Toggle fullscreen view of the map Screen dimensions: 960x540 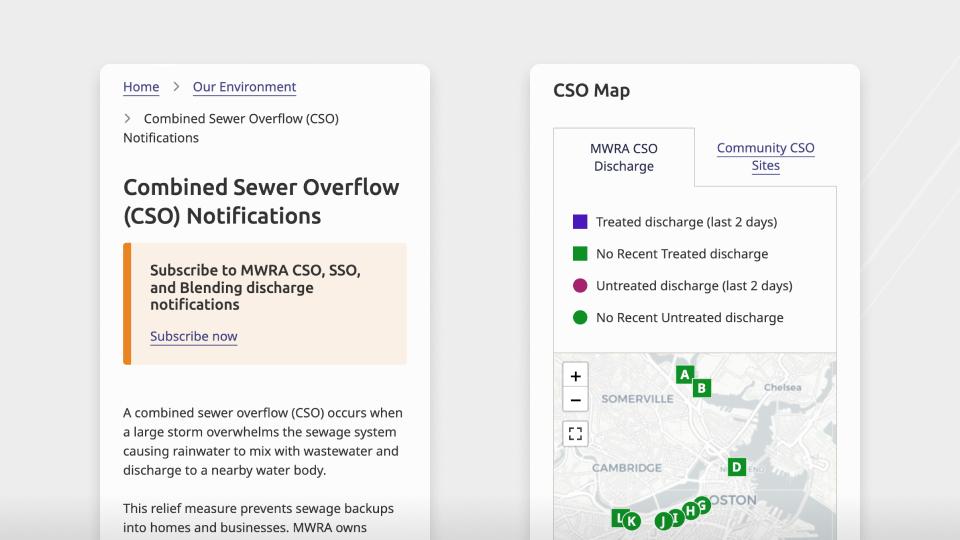coord(575,433)
